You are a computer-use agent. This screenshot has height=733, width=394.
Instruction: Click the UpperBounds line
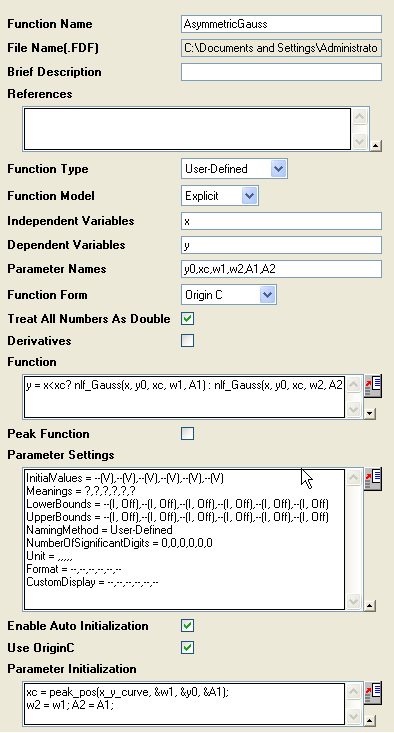point(178,517)
